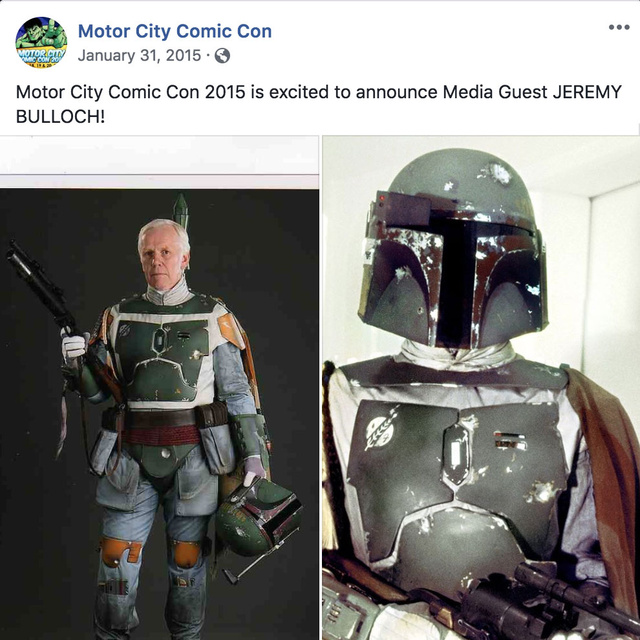Click the JEREMY BULLOCH name in the post text
This screenshot has width=640, height=640.
[x=587, y=92]
